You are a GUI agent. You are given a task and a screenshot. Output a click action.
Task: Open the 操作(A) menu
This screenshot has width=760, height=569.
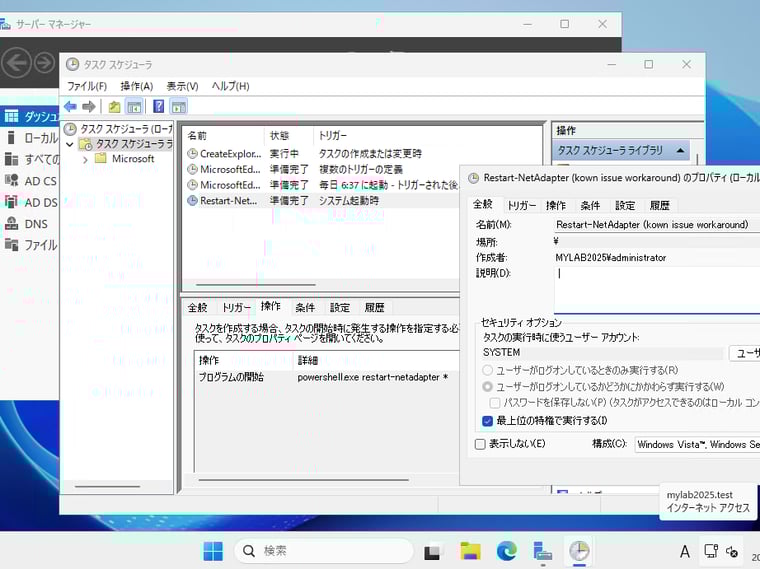point(137,86)
